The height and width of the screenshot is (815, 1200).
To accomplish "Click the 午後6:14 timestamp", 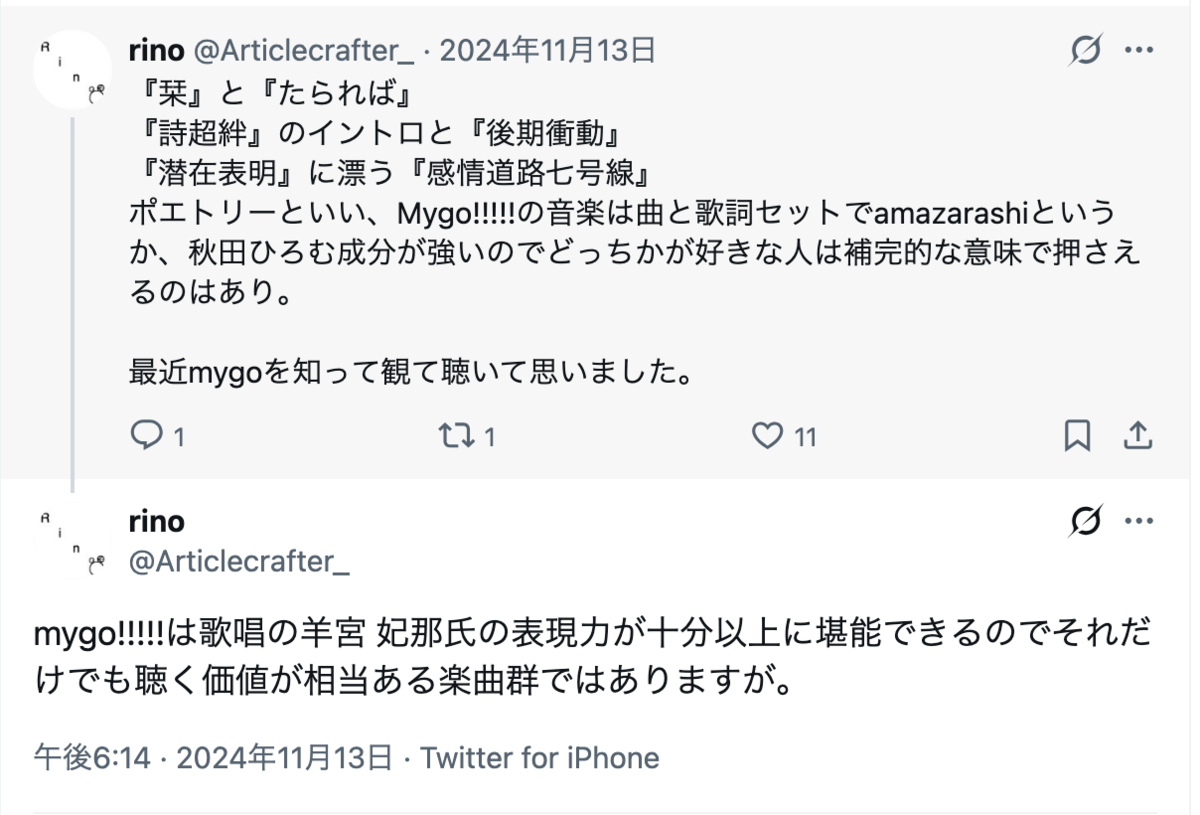I will click(92, 757).
